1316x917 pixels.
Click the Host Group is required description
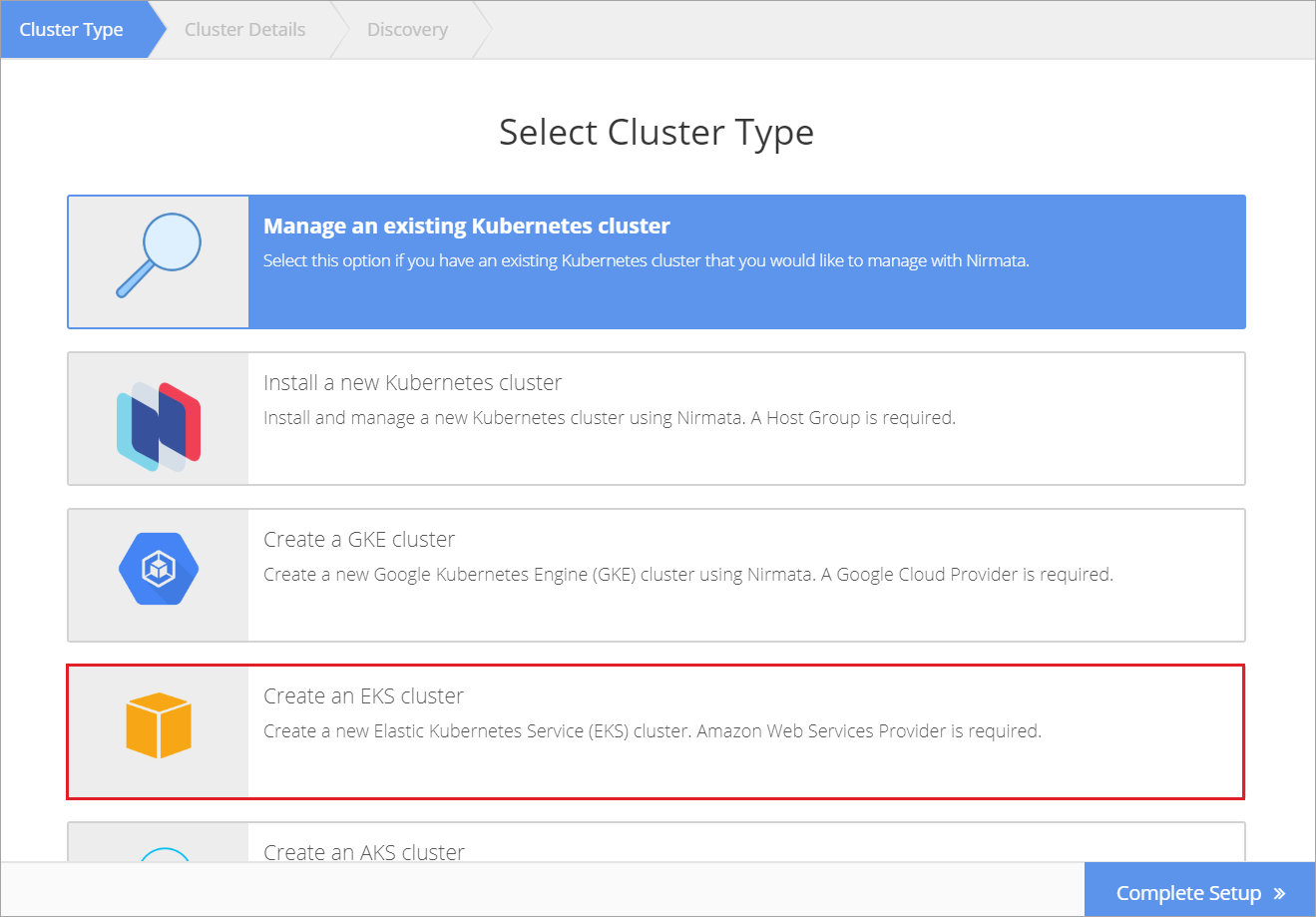click(610, 418)
